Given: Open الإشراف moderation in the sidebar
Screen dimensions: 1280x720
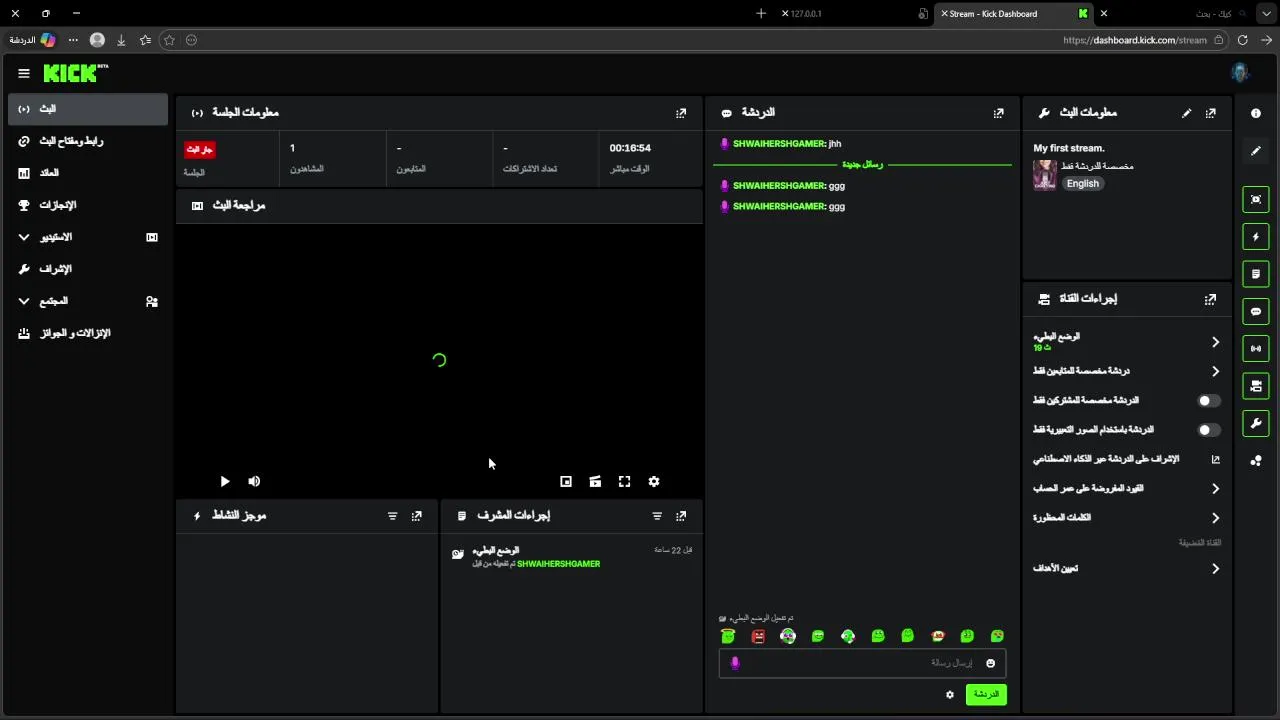Looking at the screenshot, I should point(88,269).
